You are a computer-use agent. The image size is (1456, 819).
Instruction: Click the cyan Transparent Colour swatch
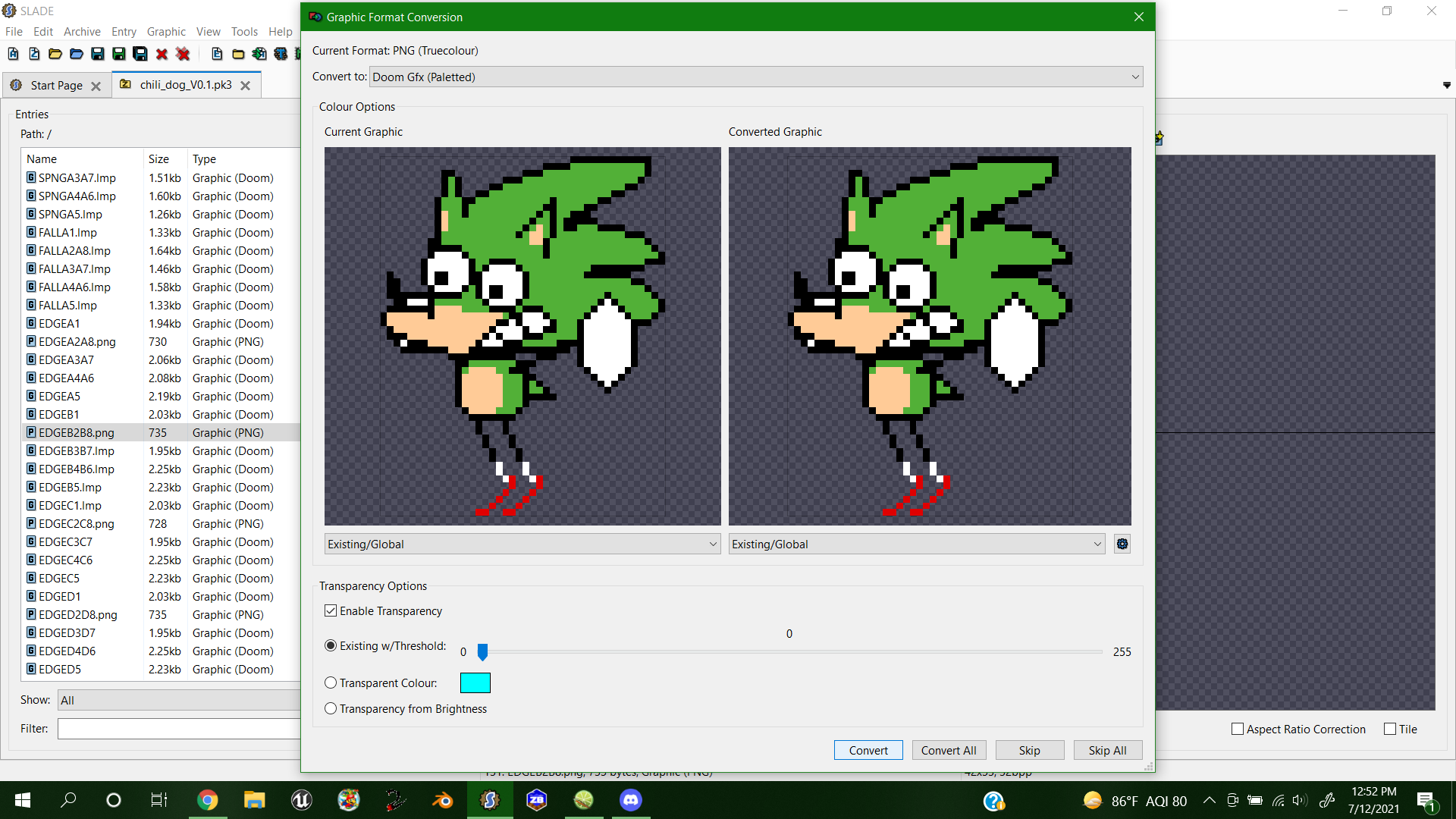click(x=475, y=683)
